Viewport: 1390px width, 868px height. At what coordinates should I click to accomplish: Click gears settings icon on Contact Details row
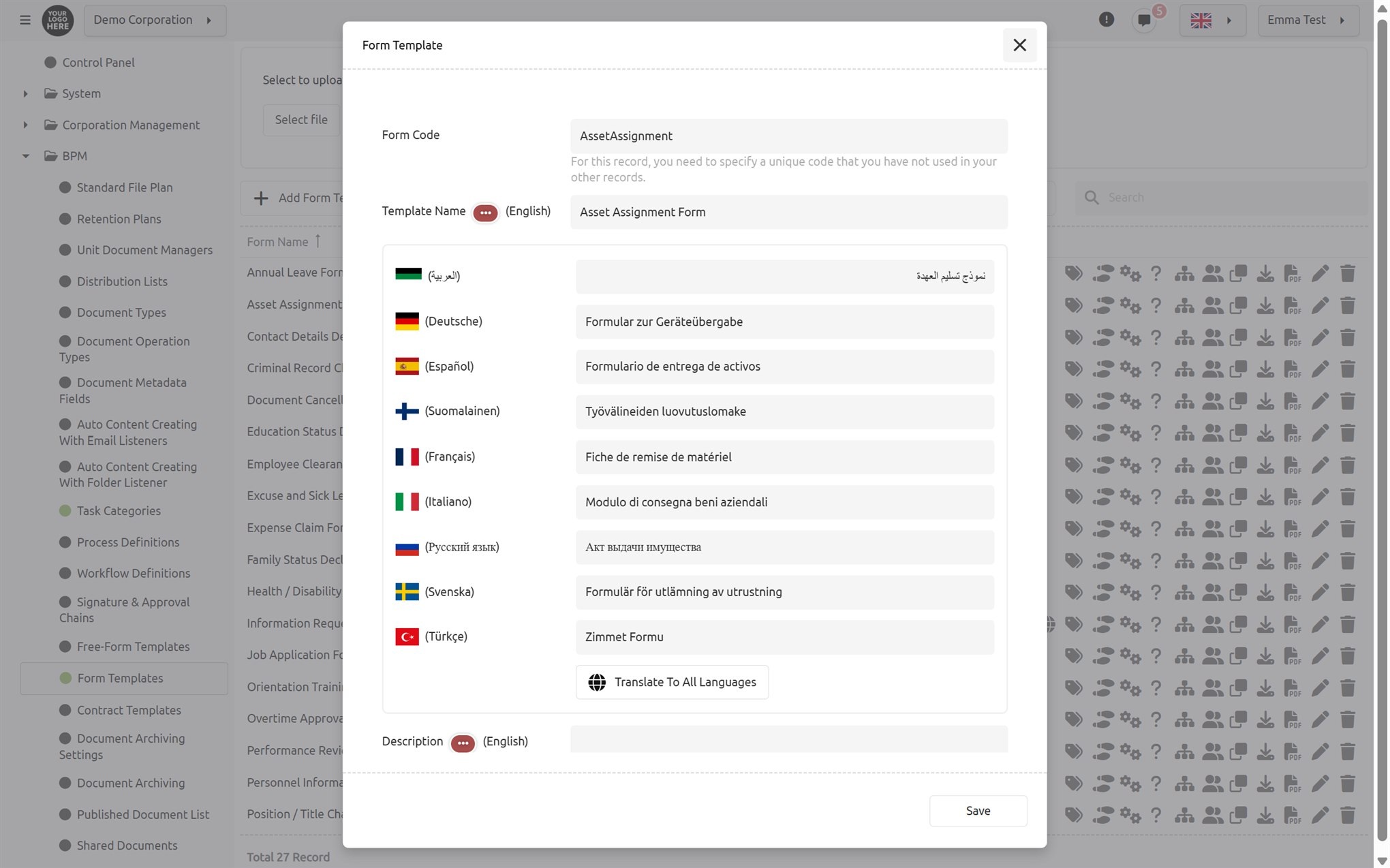pyautogui.click(x=1130, y=338)
